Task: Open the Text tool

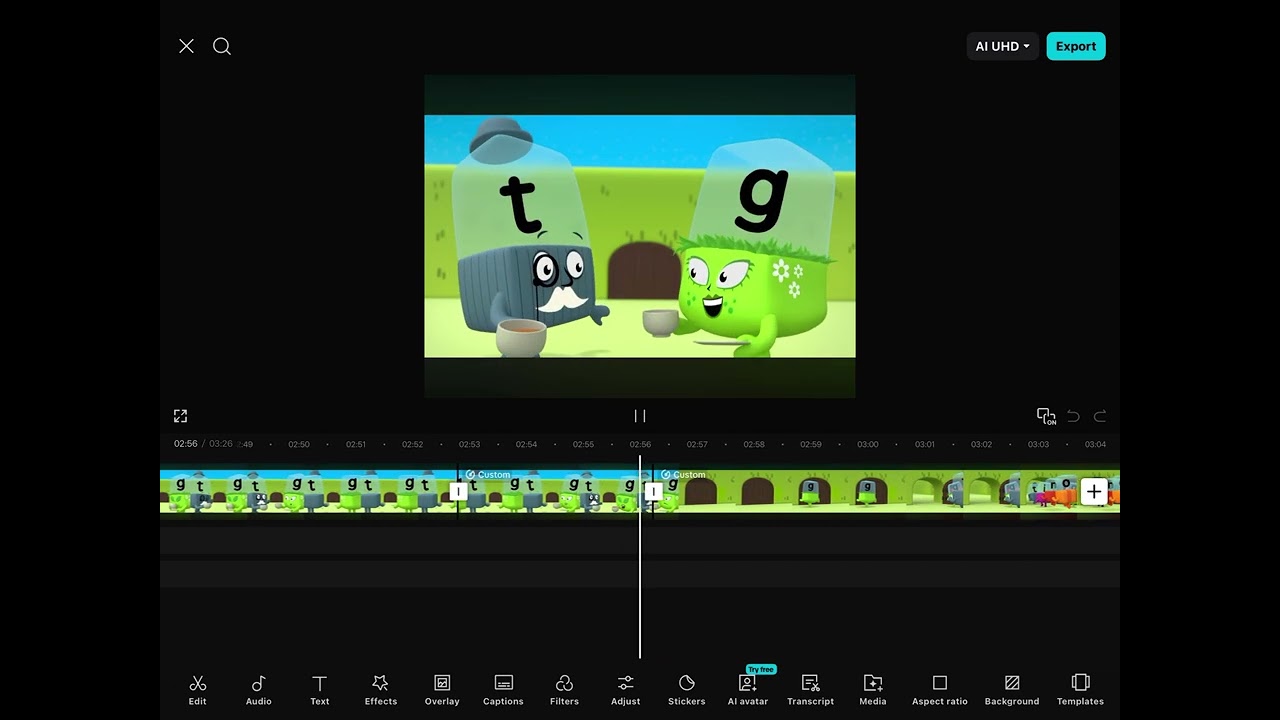Action: click(320, 689)
